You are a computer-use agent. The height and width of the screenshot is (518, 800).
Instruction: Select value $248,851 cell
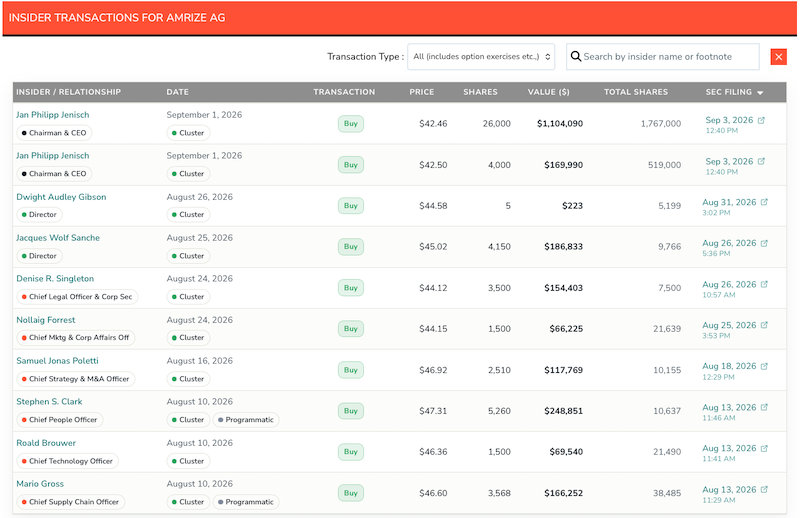(563, 411)
